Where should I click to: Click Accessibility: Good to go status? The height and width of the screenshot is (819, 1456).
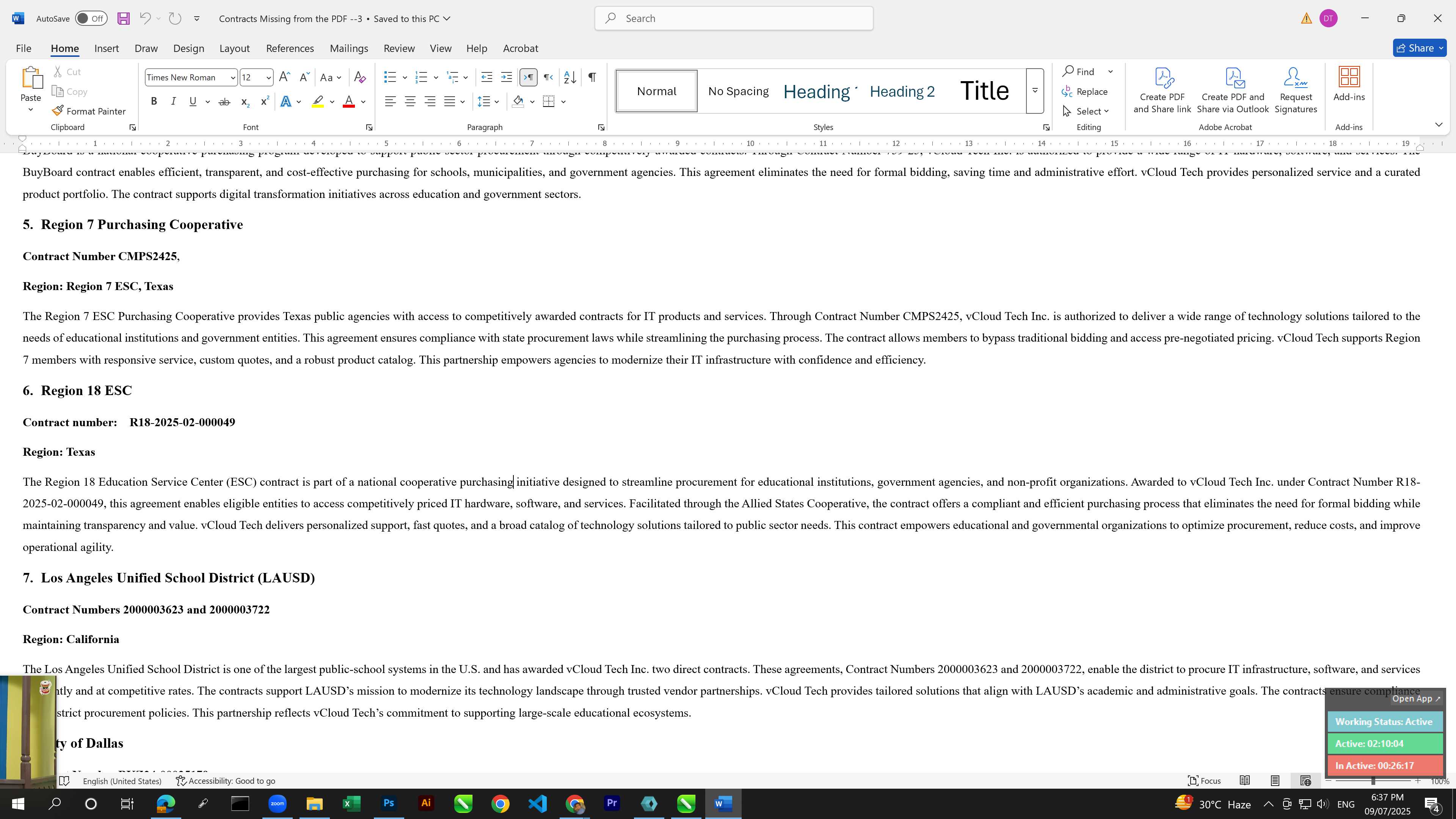[x=226, y=781]
